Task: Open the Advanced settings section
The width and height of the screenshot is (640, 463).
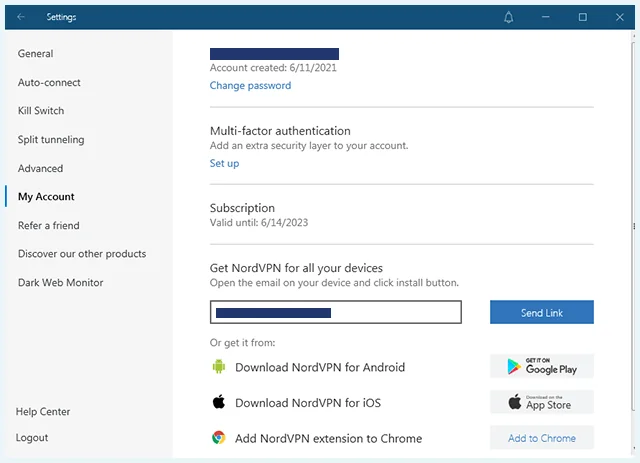Action: coord(40,168)
